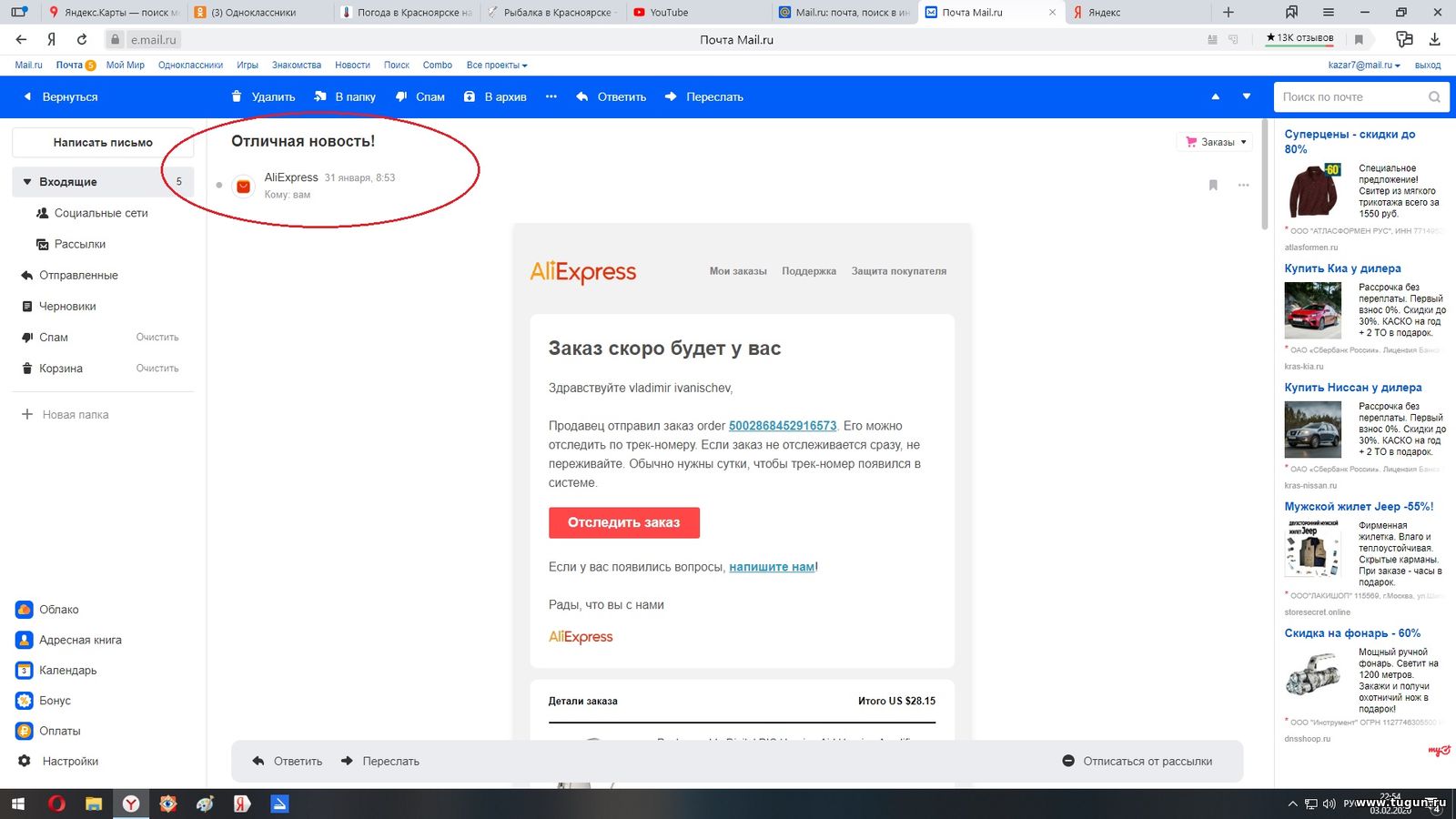
Task: Switch to 'Яндекс.Карты' browser tab
Action: point(113,13)
